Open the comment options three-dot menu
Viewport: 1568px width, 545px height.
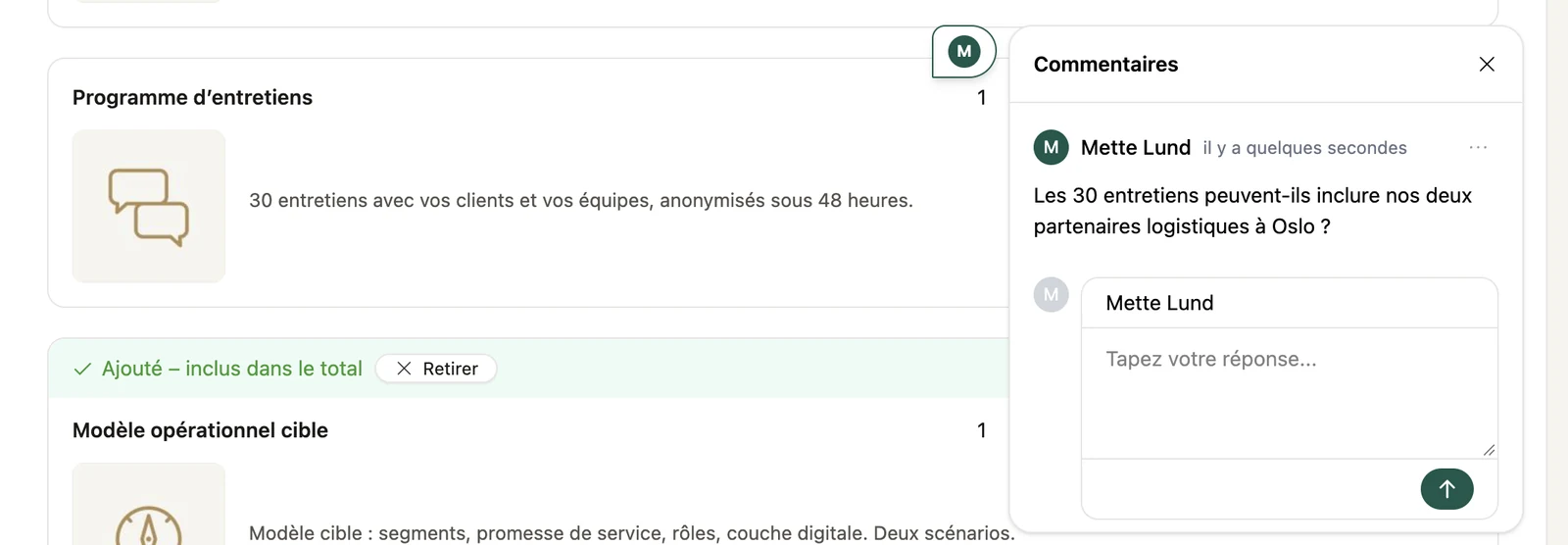coord(1478,147)
